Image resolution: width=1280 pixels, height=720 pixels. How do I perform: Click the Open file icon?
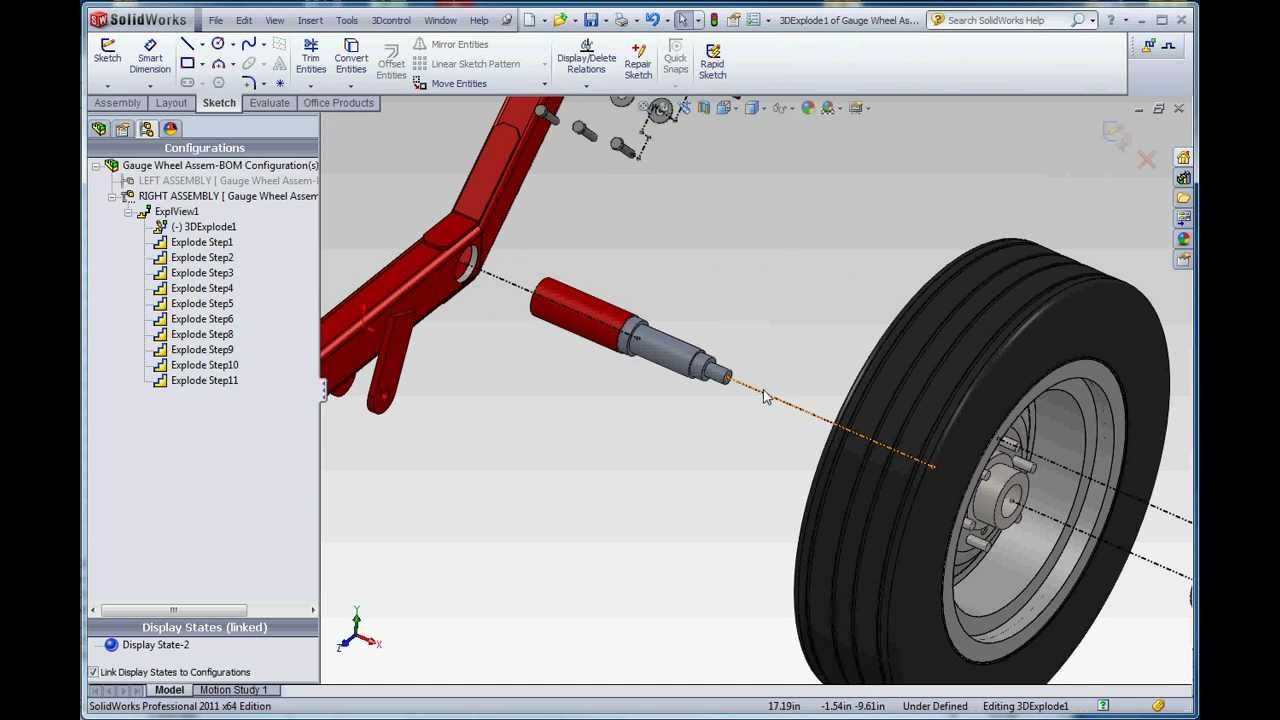pos(560,20)
